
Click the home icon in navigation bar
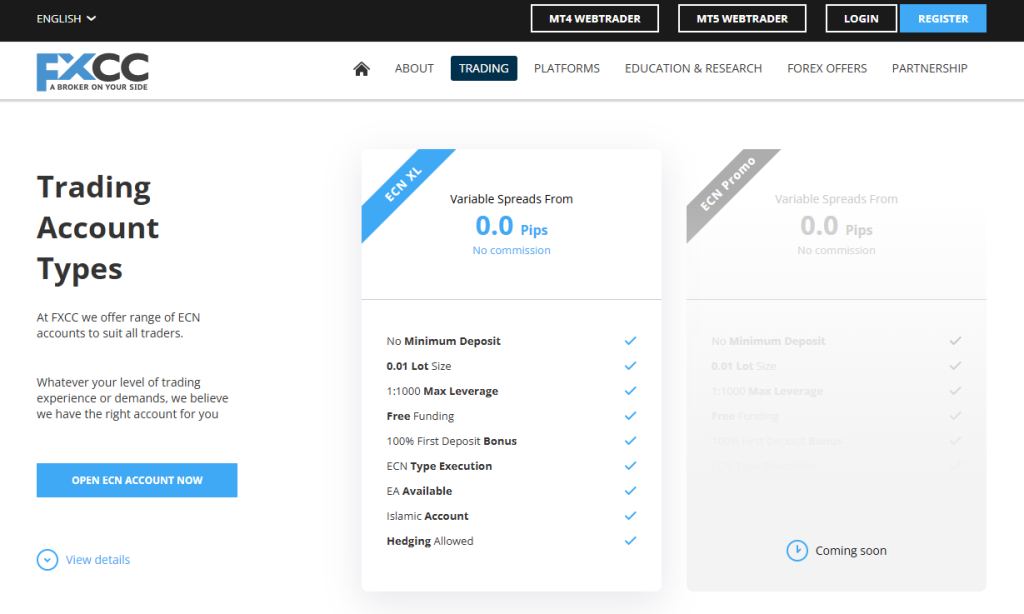(x=361, y=68)
